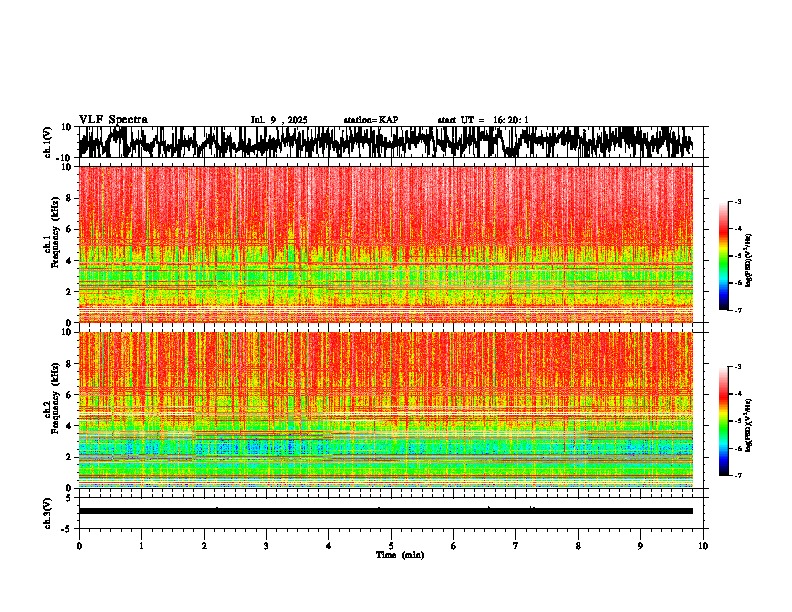Viewport: 792px width, 612px height.
Task: Click the "VLF Spectra" title text
Action: click(x=113, y=120)
